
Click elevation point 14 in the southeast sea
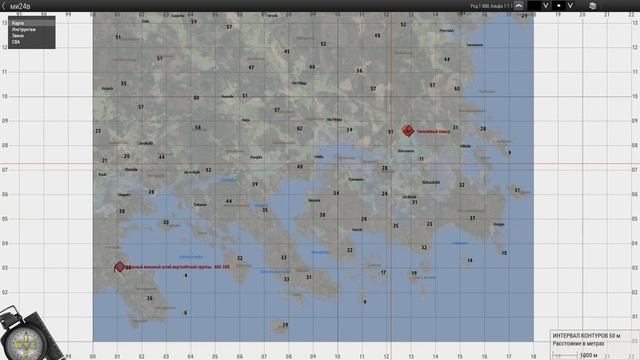click(470, 260)
